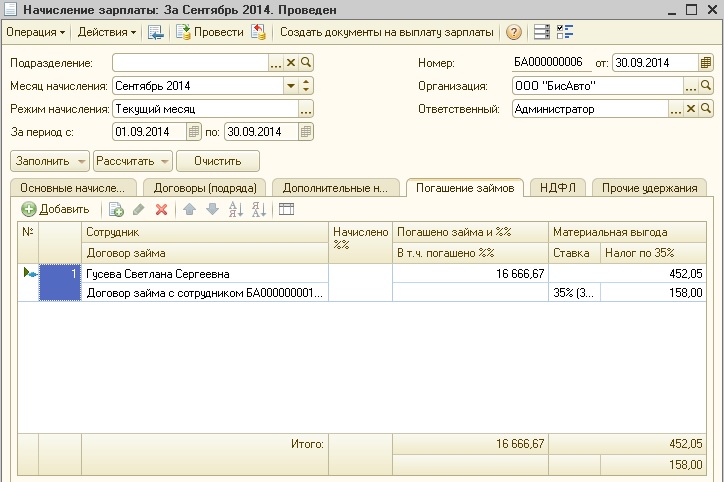724x482 pixels.
Task: Switch to the Дополнительные начисления tab
Action: point(335,188)
